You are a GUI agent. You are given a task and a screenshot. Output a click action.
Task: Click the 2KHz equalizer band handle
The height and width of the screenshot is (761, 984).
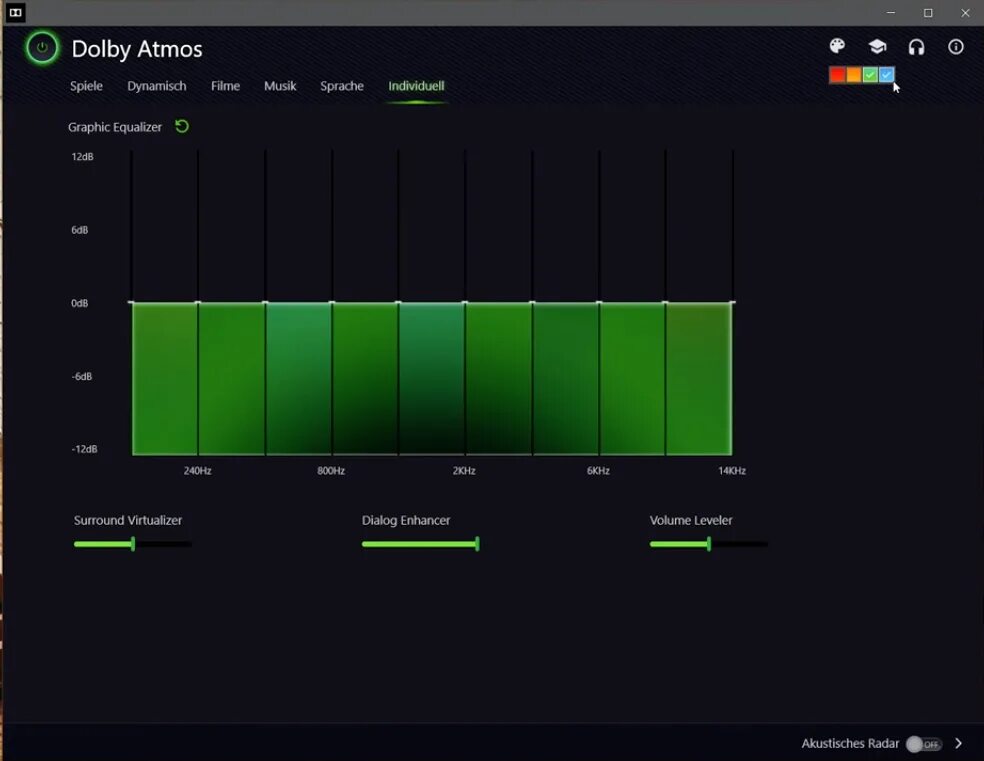[x=464, y=302]
